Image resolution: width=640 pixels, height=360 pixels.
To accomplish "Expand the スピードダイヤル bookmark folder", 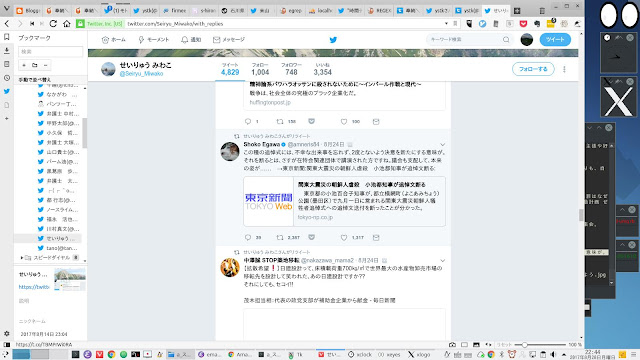I will [x=22, y=258].
